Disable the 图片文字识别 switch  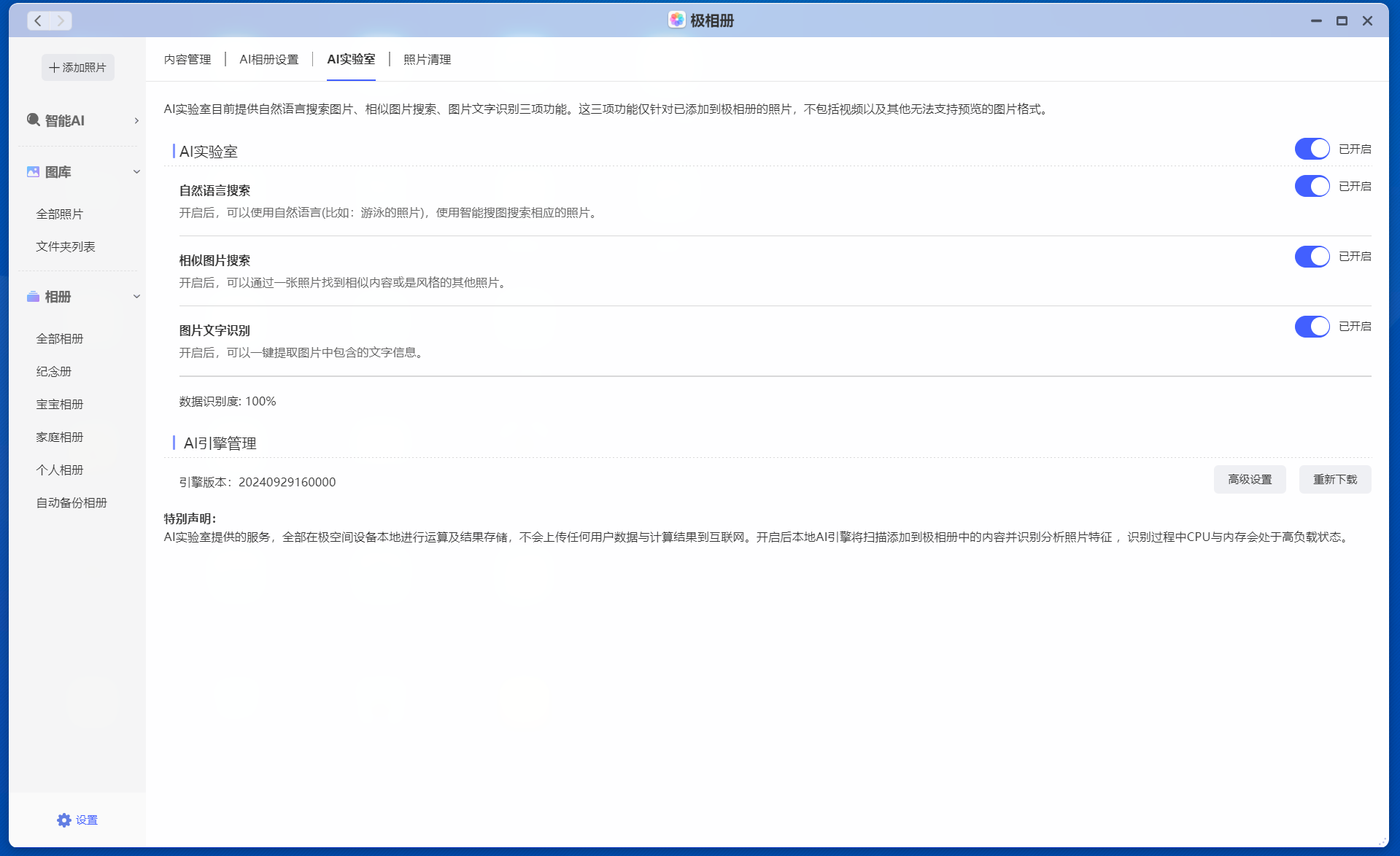click(1311, 327)
